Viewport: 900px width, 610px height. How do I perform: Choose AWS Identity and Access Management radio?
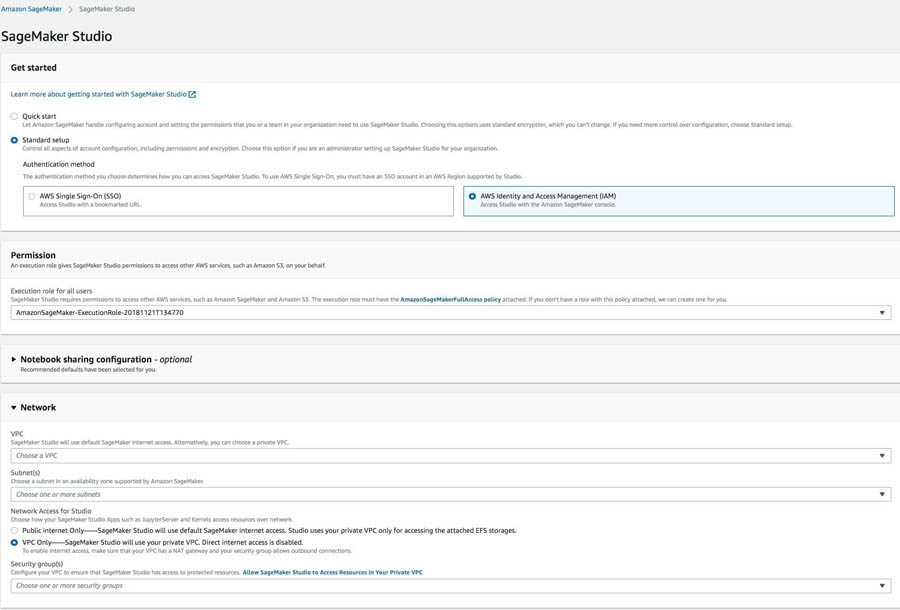pyautogui.click(x=472, y=196)
